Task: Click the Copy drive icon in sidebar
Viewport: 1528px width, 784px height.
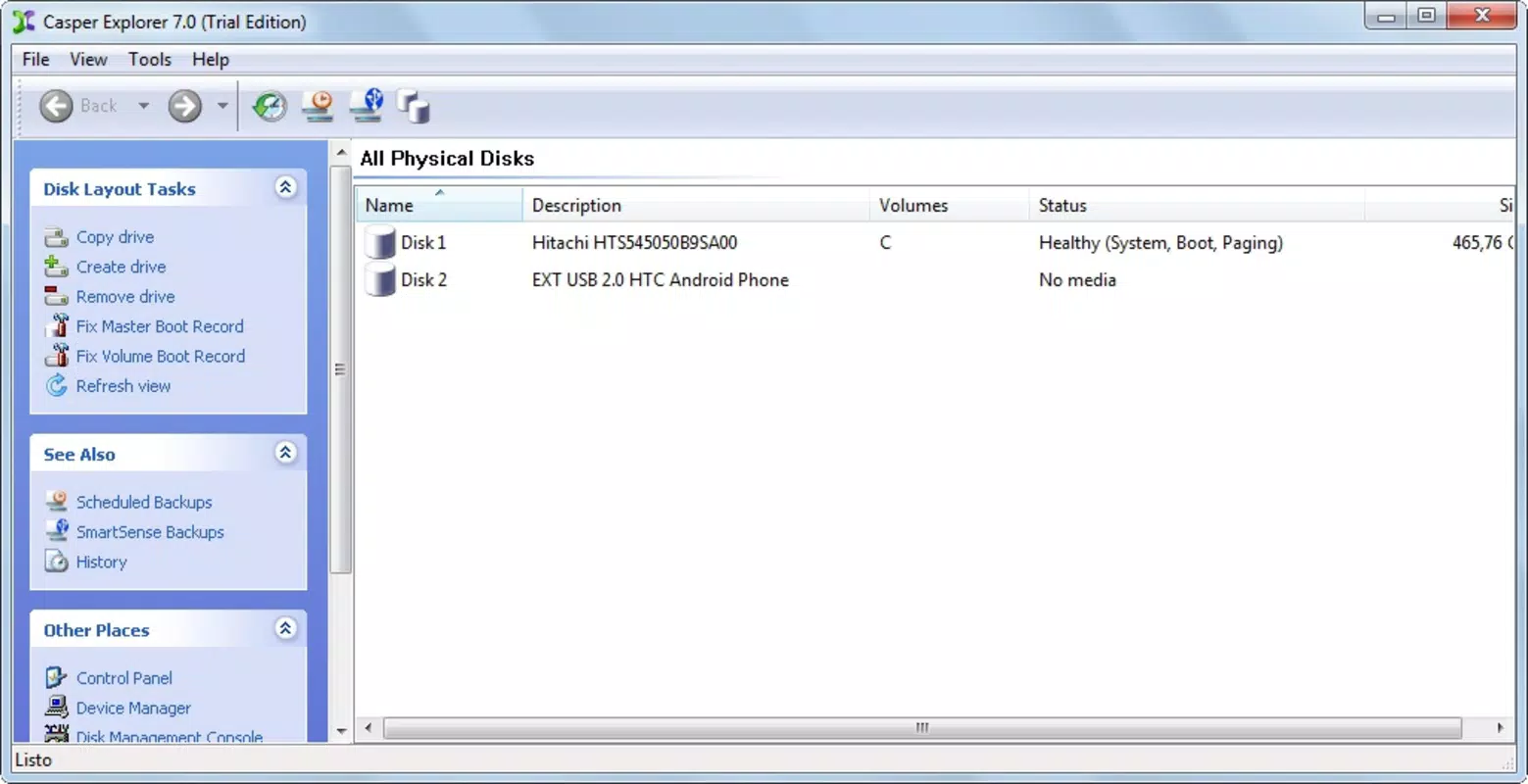Action: 57,237
